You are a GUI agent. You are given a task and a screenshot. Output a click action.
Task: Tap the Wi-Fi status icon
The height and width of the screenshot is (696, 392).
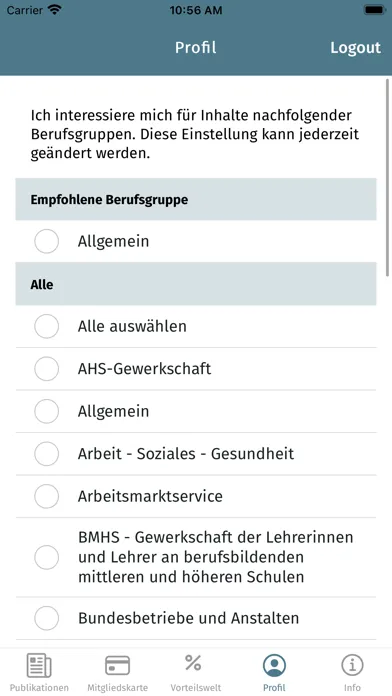click(x=55, y=10)
